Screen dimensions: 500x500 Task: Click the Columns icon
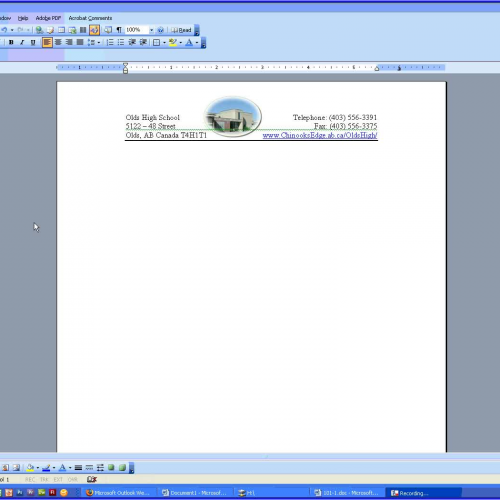[x=83, y=30]
